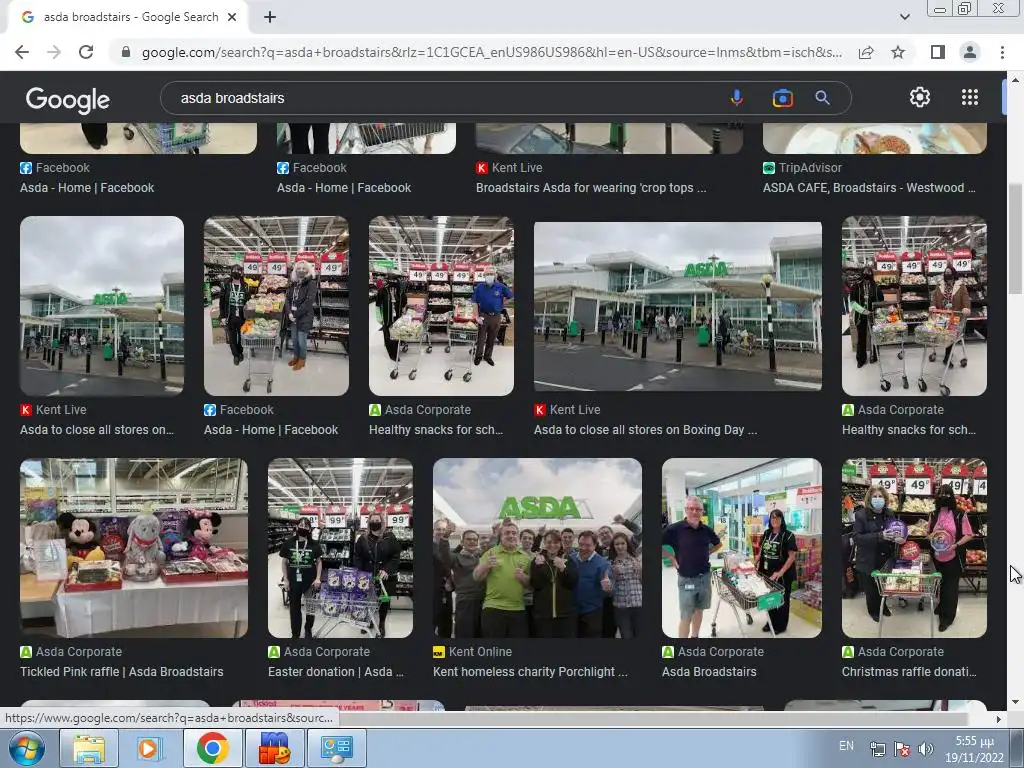The height and width of the screenshot is (768, 1024).
Task: Open 'Asda Broadstairs' Asda Corporate photo
Action: [x=742, y=547]
